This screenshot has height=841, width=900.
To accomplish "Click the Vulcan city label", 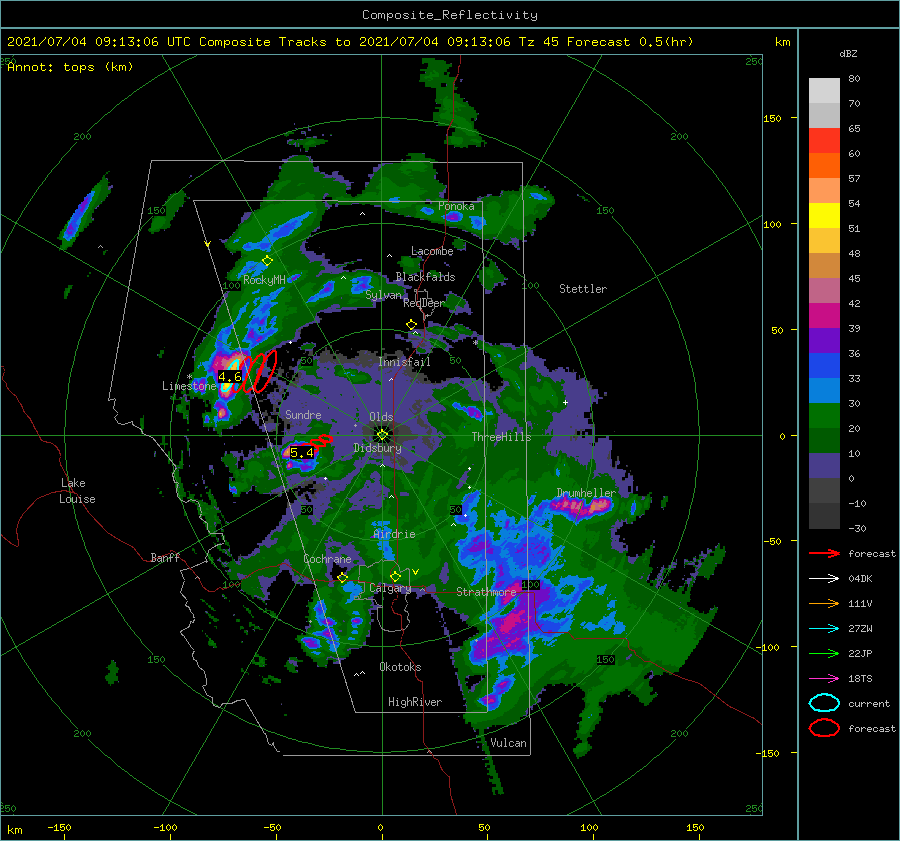I will tap(508, 743).
